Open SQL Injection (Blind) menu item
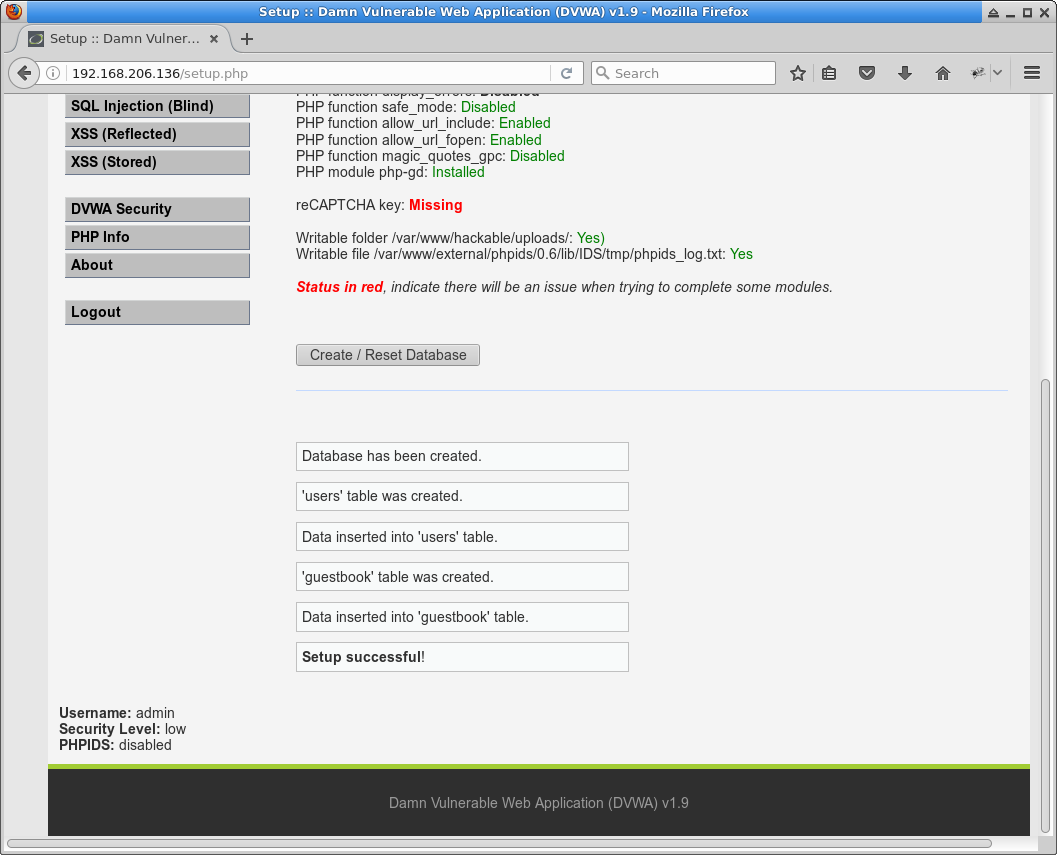 pyautogui.click(x=157, y=106)
